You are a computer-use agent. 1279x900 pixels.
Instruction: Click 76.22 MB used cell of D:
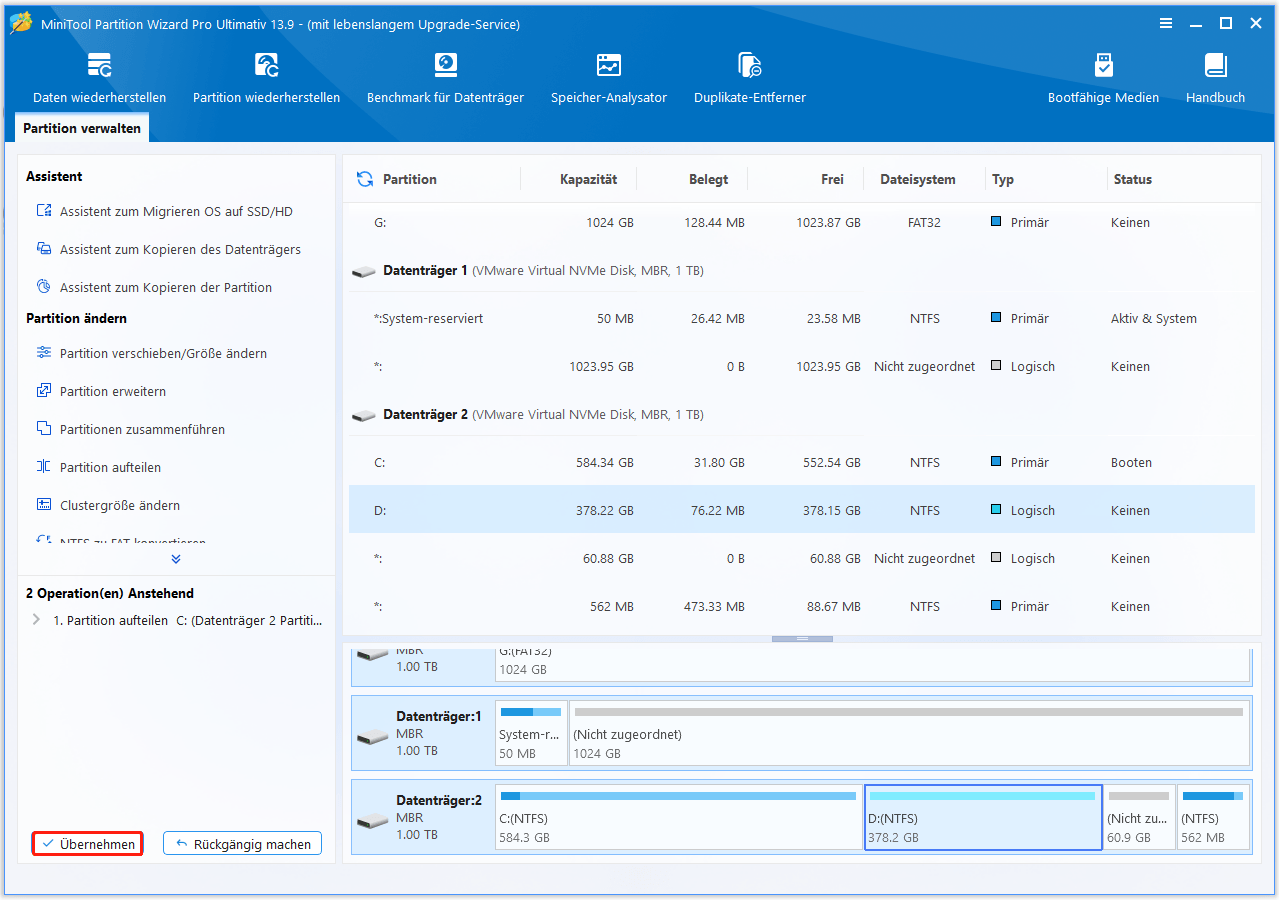716,511
